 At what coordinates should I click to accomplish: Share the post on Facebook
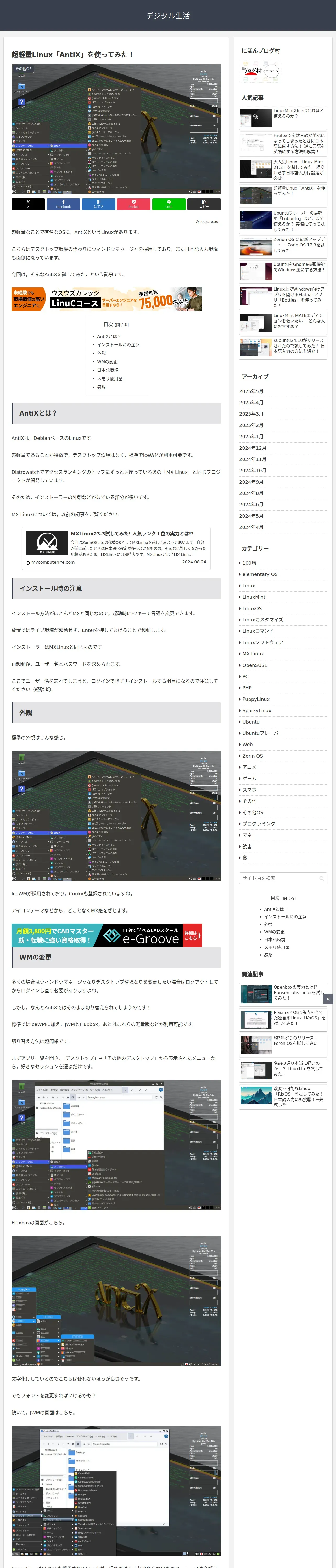(63, 204)
